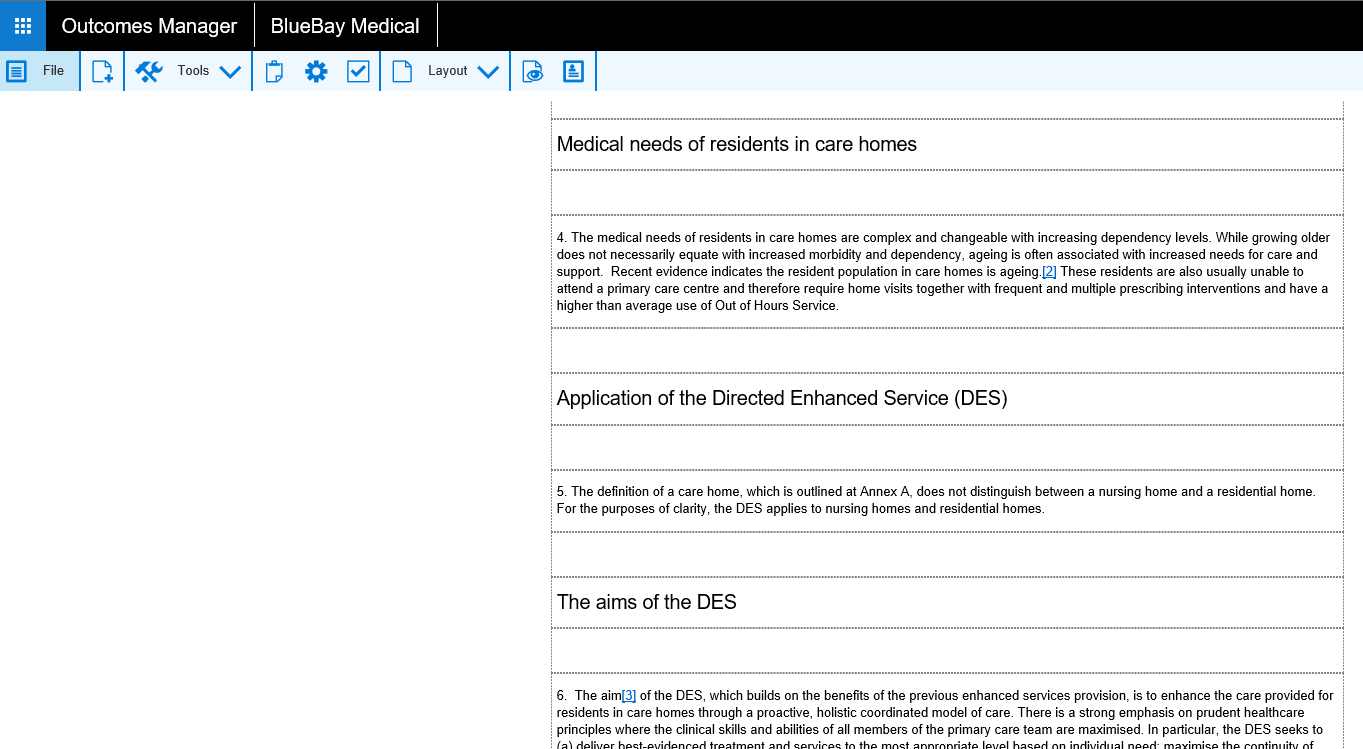Click the clipboard paste icon
1363x749 pixels.
pyautogui.click(x=274, y=71)
